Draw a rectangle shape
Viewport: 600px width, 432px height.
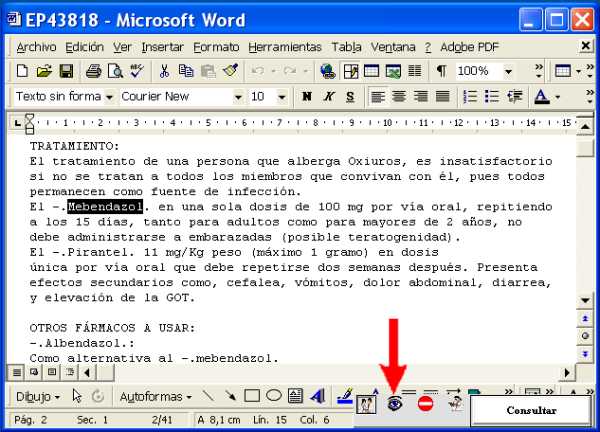(252, 396)
